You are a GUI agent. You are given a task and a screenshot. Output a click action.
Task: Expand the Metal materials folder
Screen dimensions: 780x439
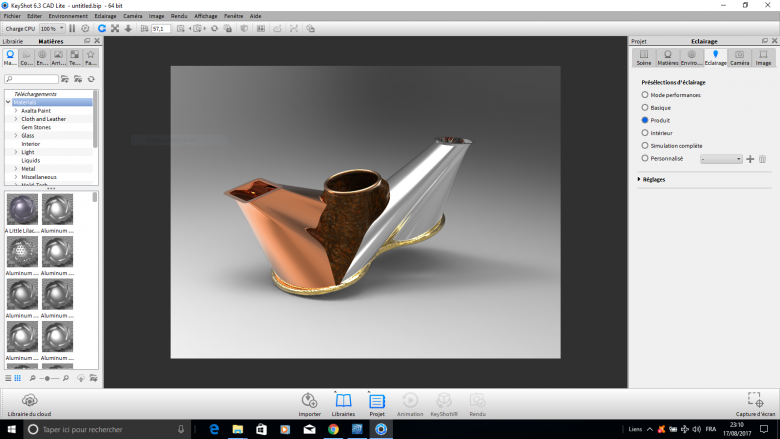coord(15,169)
